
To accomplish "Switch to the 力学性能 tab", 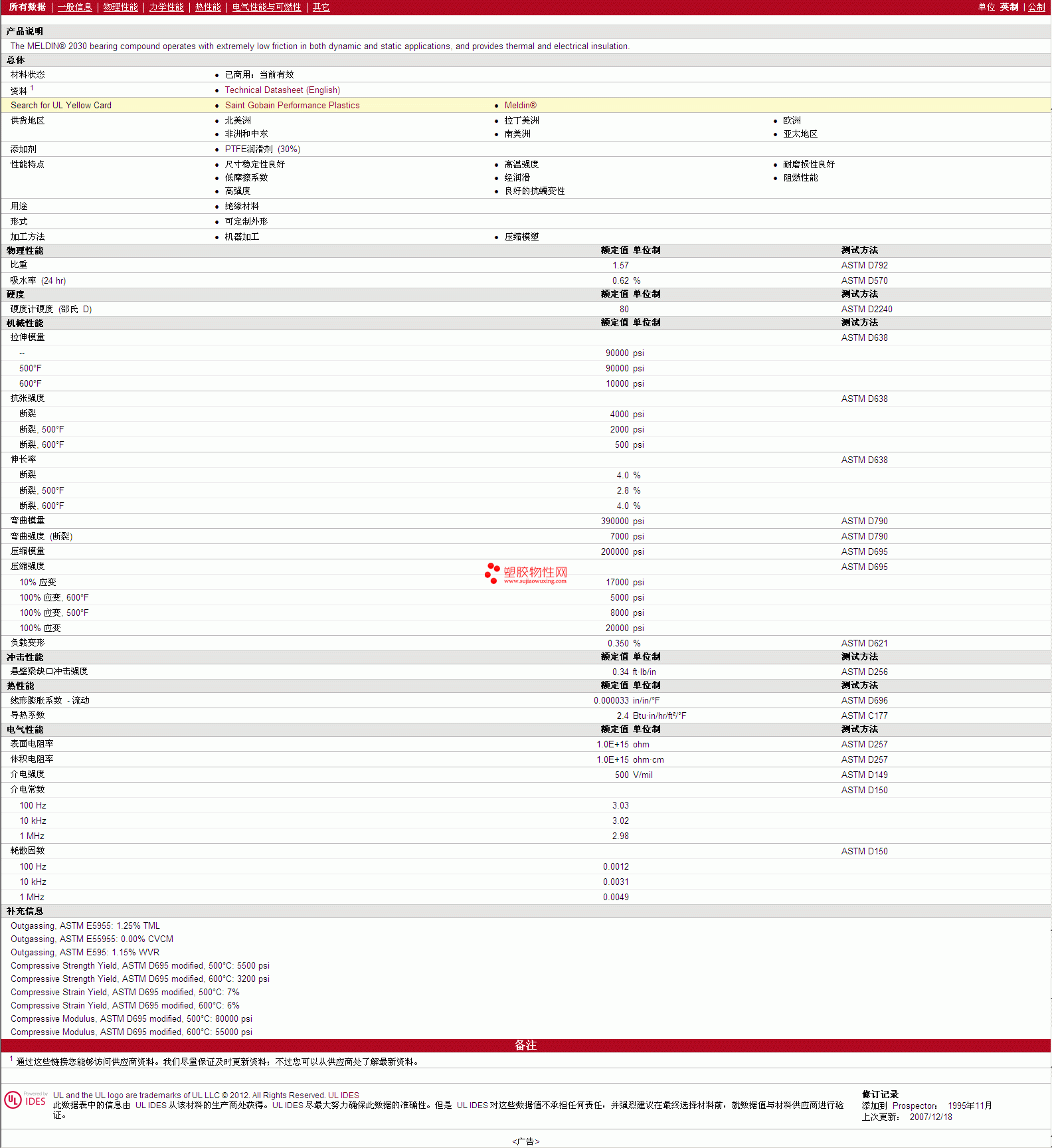I will pyautogui.click(x=166, y=7).
